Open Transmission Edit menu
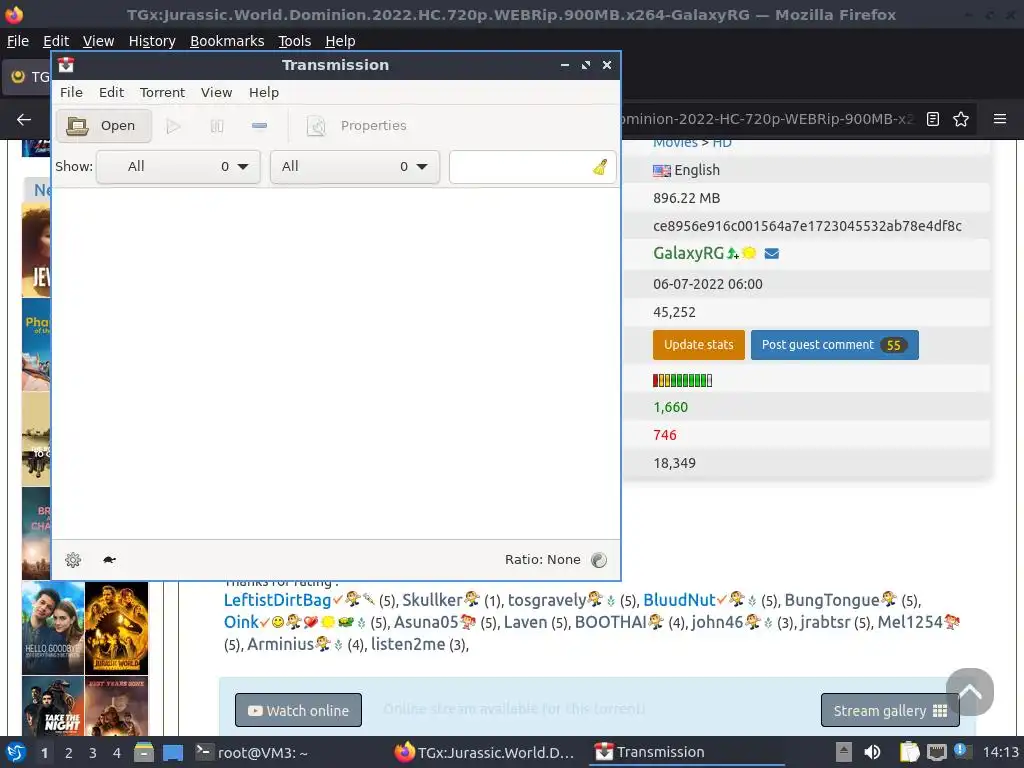1024x768 pixels. (112, 92)
